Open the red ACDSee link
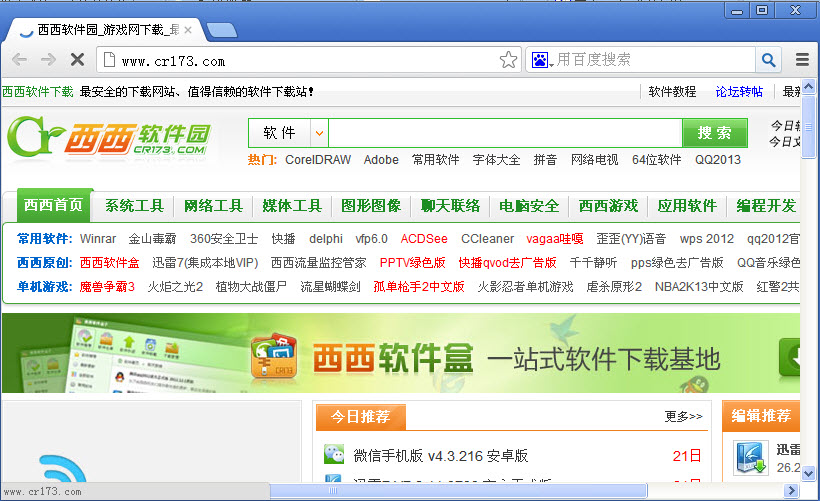The height and width of the screenshot is (501, 820). pyautogui.click(x=424, y=238)
